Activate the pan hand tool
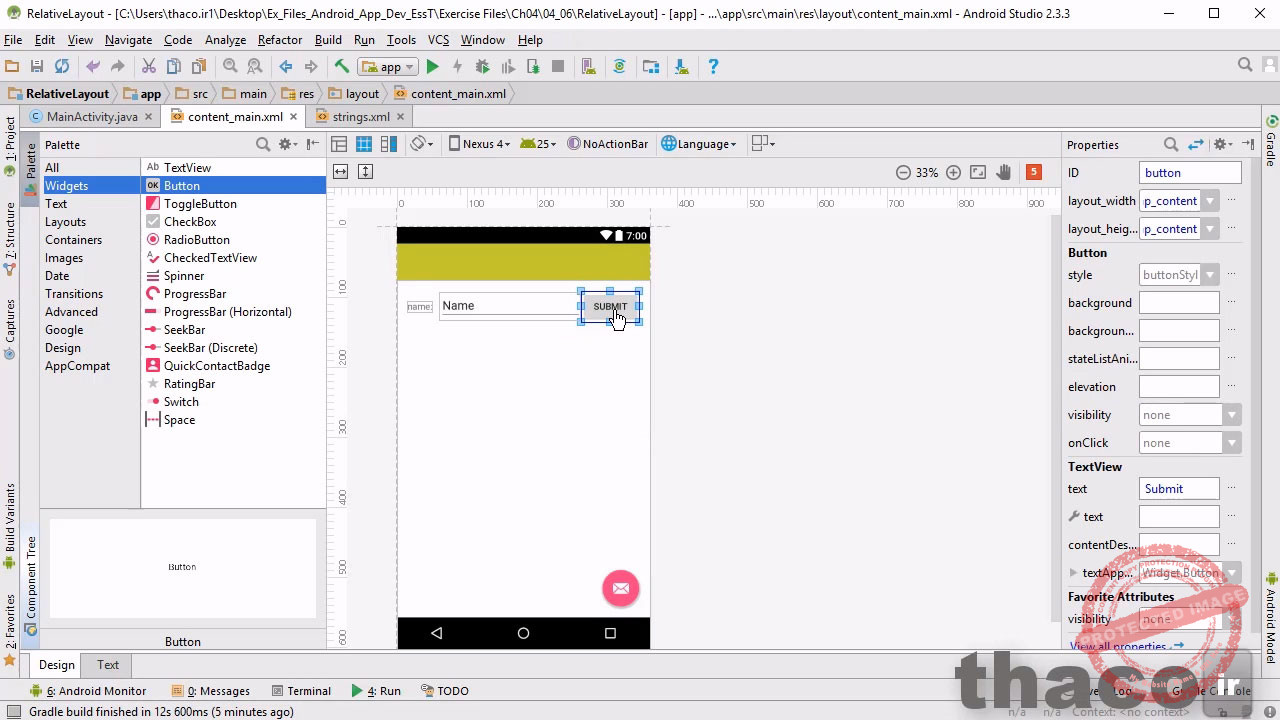1280x720 pixels. click(x=1003, y=172)
